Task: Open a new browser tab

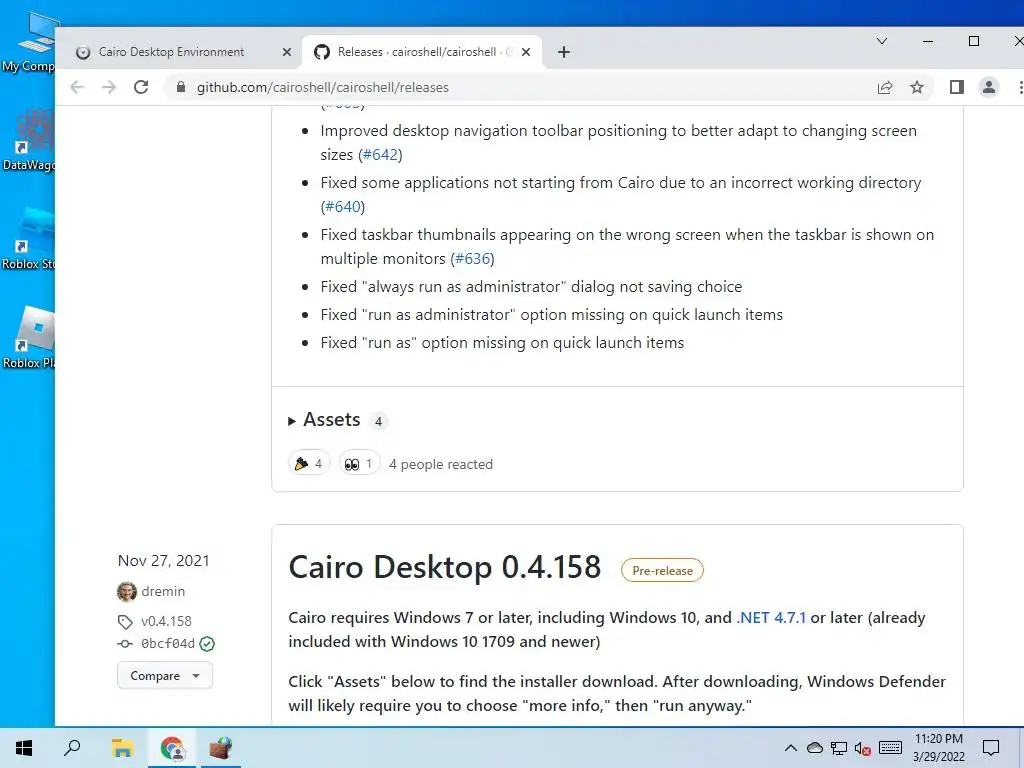Action: click(564, 52)
